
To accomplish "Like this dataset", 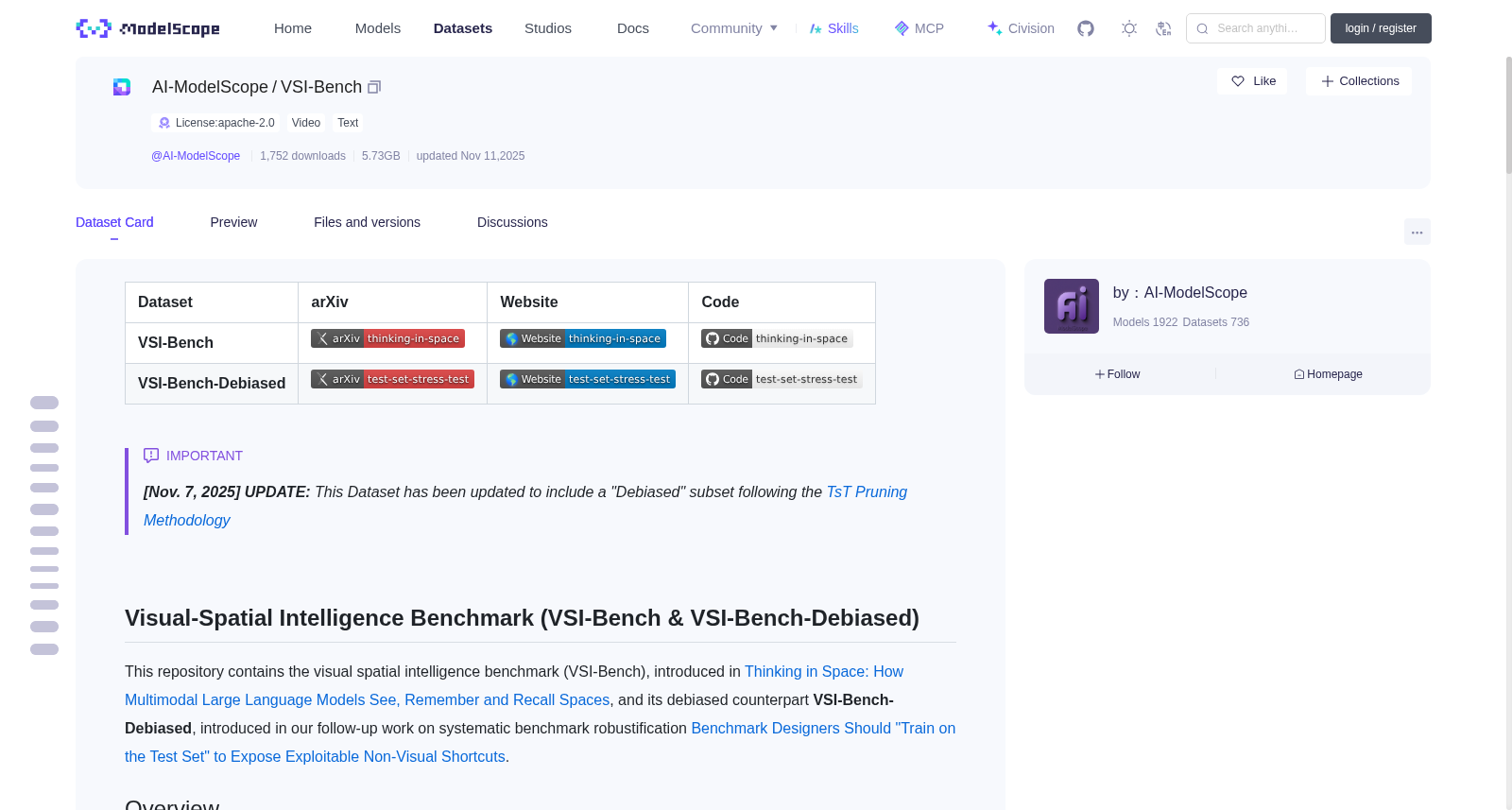I will 1252,81.
